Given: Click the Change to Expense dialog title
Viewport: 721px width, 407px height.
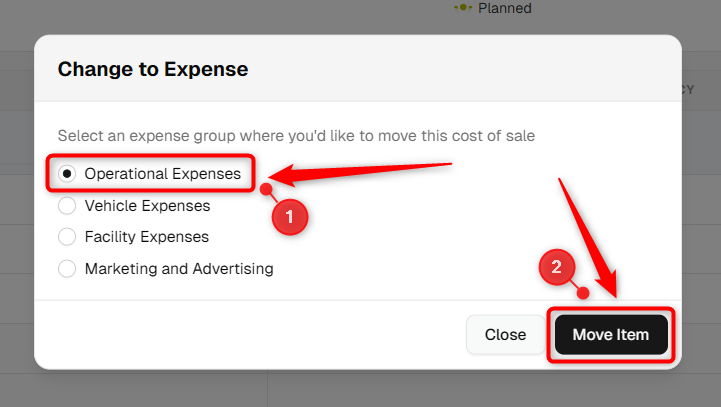Looking at the screenshot, I should (153, 69).
